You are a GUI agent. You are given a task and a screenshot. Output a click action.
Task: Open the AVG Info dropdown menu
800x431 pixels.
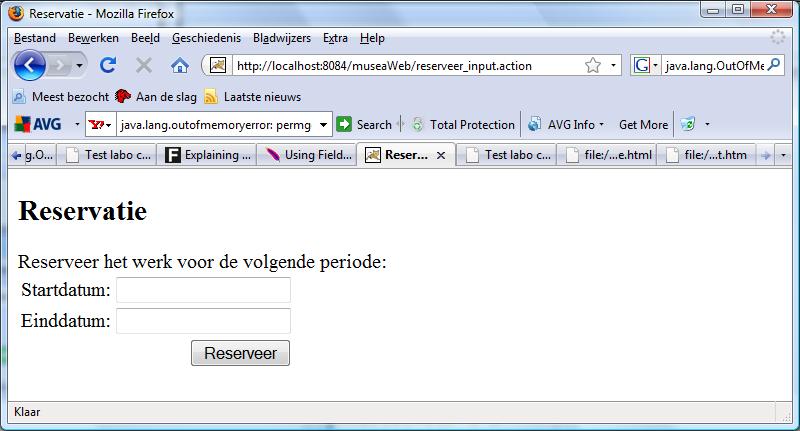(568, 124)
